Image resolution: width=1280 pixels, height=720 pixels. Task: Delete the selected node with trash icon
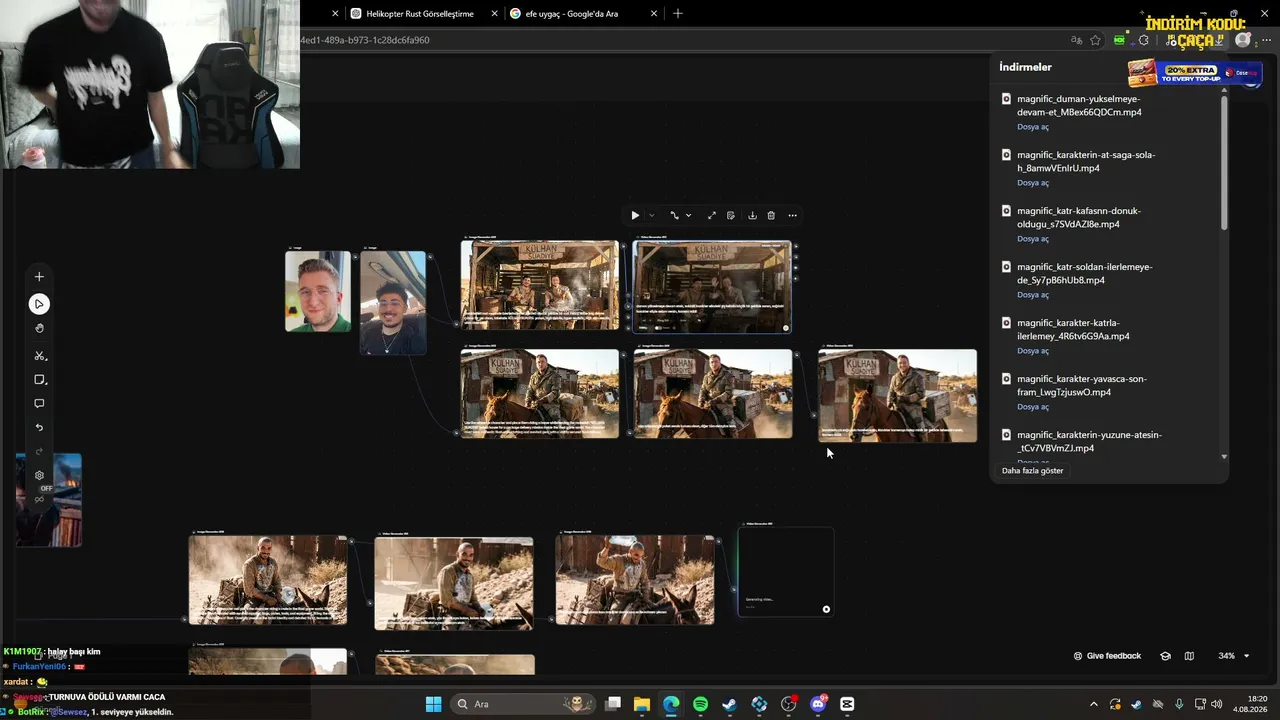[x=771, y=216]
